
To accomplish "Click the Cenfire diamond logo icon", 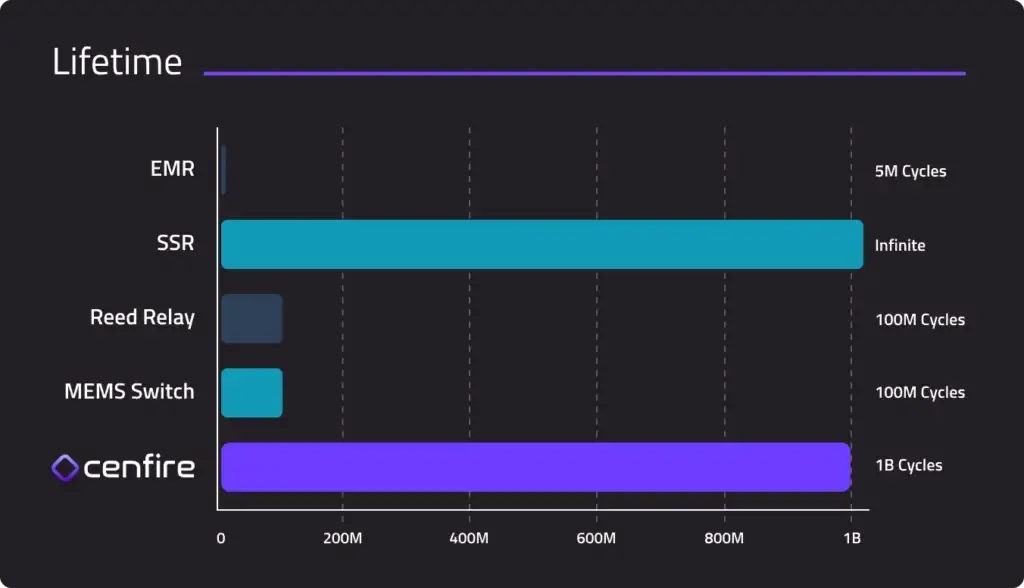I will pos(66,466).
